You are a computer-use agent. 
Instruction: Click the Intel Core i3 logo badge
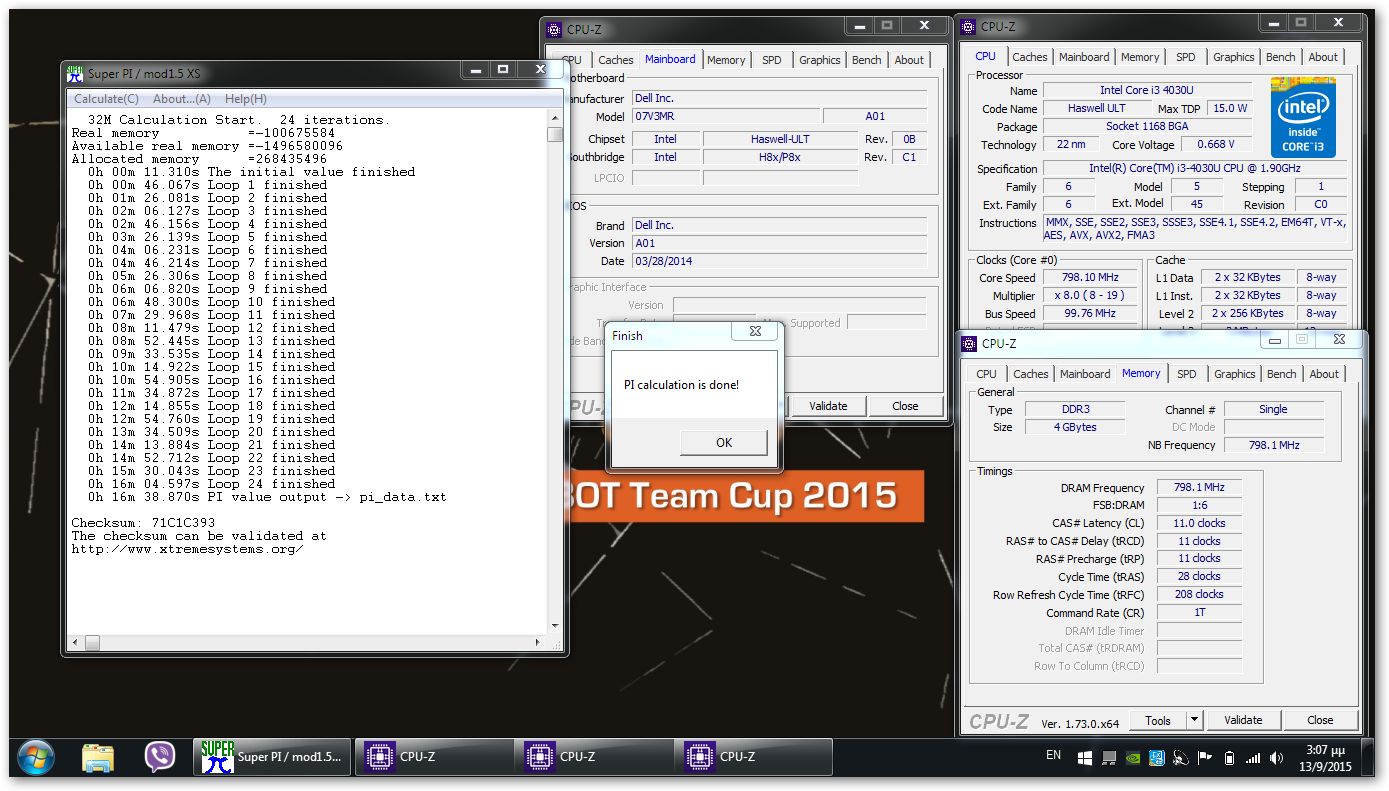[1303, 118]
